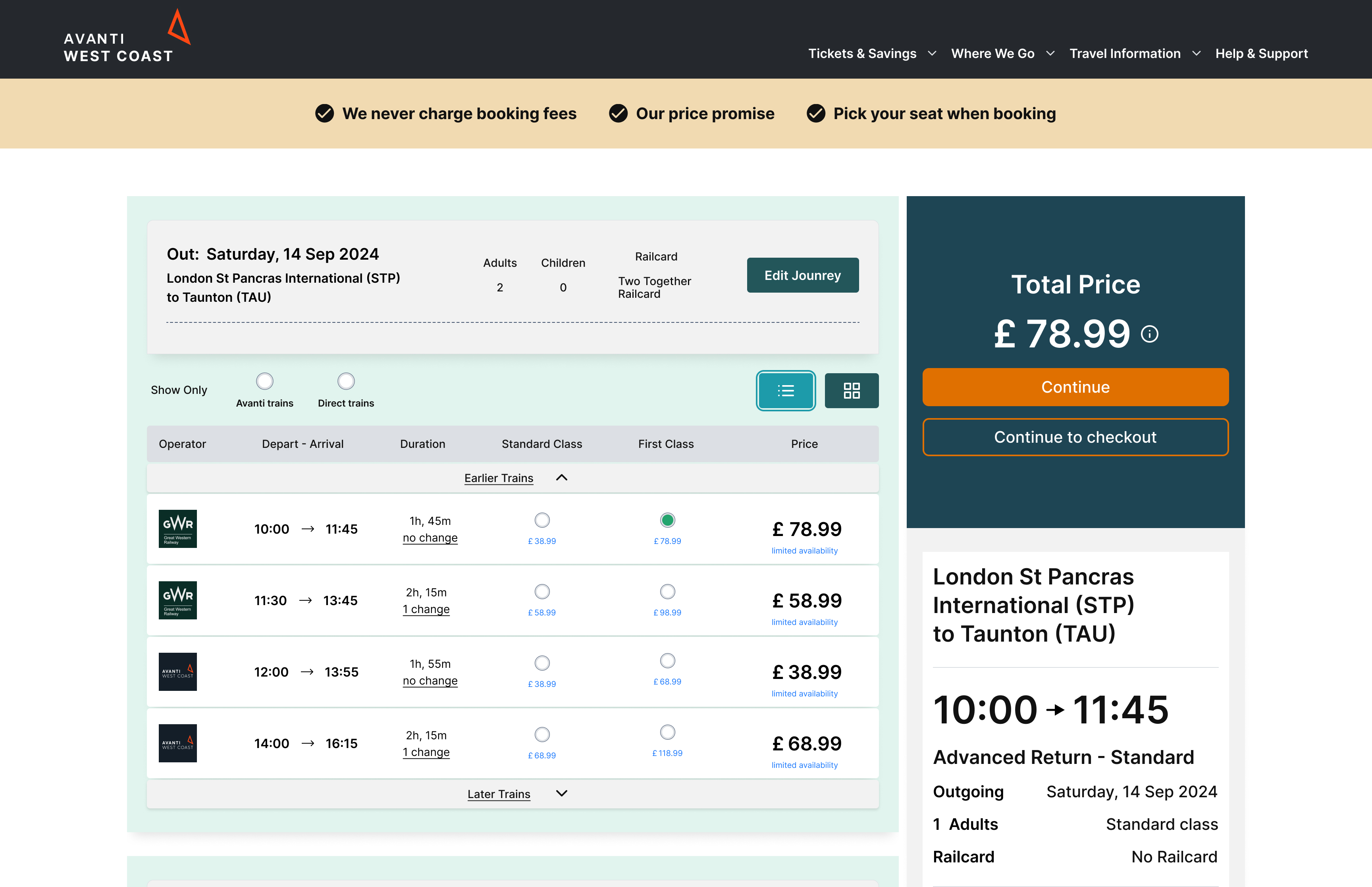
Task: Click the Price column header
Action: click(804, 444)
